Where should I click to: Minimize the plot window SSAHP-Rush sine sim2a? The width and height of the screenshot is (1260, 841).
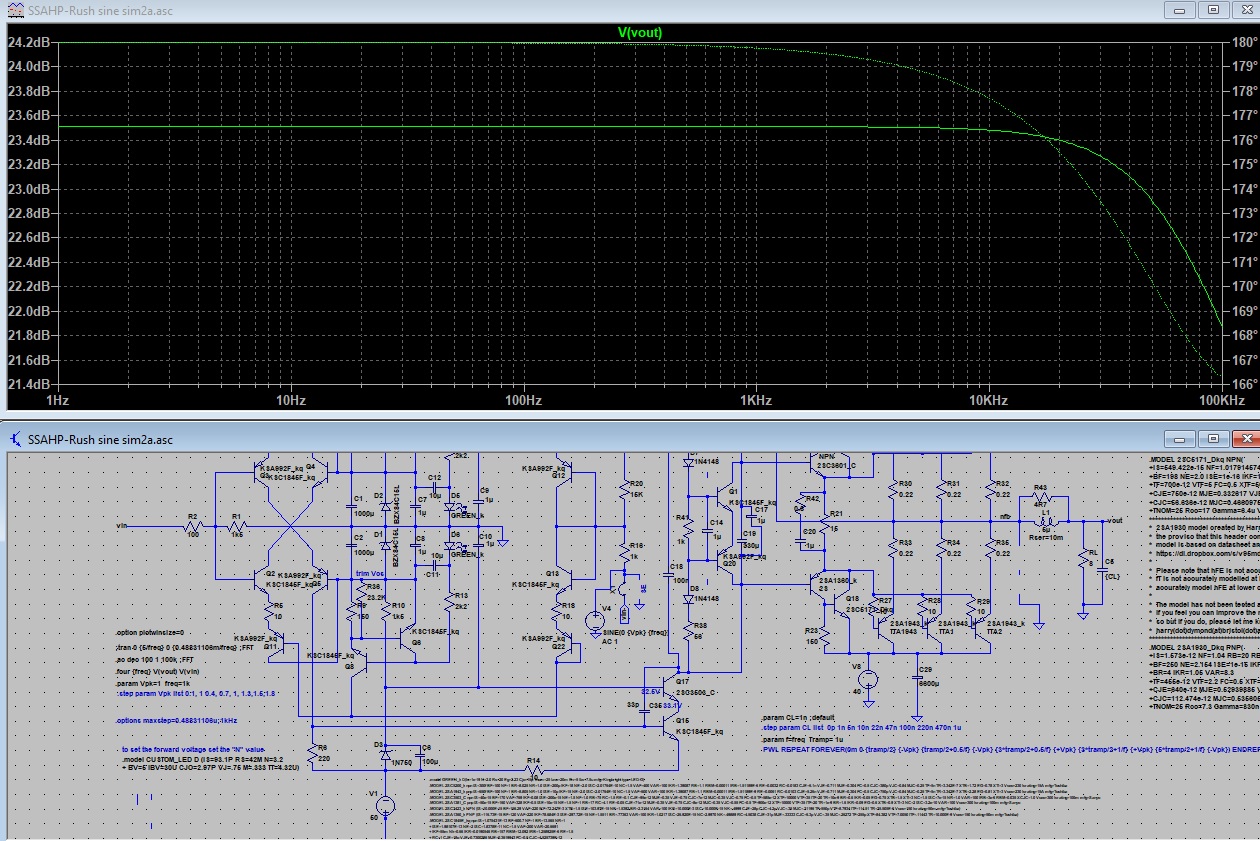tap(1182, 9)
